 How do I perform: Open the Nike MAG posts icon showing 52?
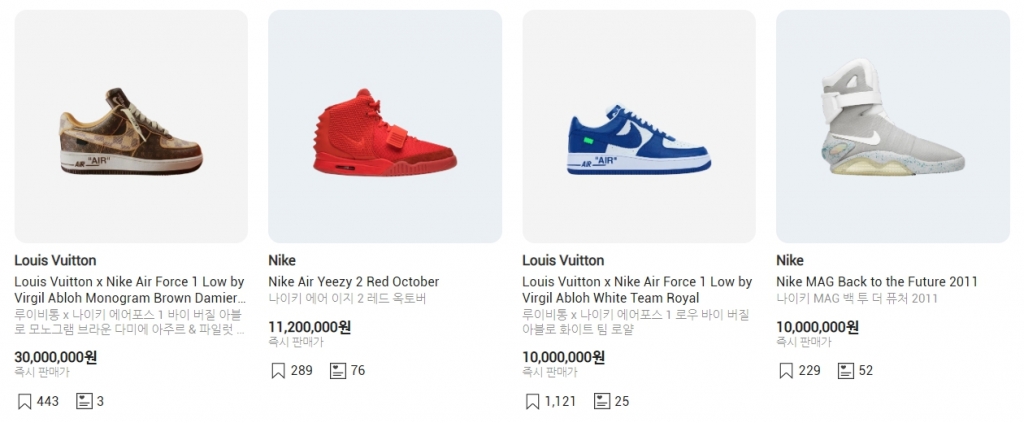tap(846, 371)
